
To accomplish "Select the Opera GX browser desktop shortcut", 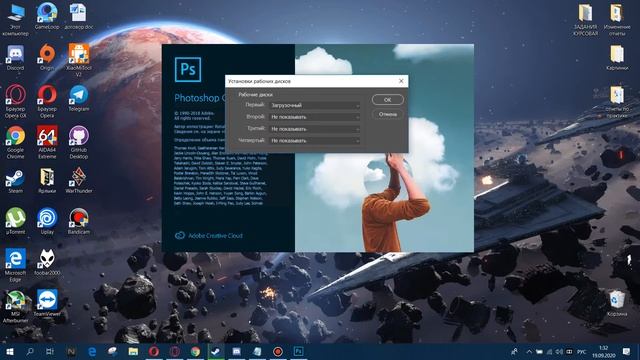I will click(x=16, y=101).
